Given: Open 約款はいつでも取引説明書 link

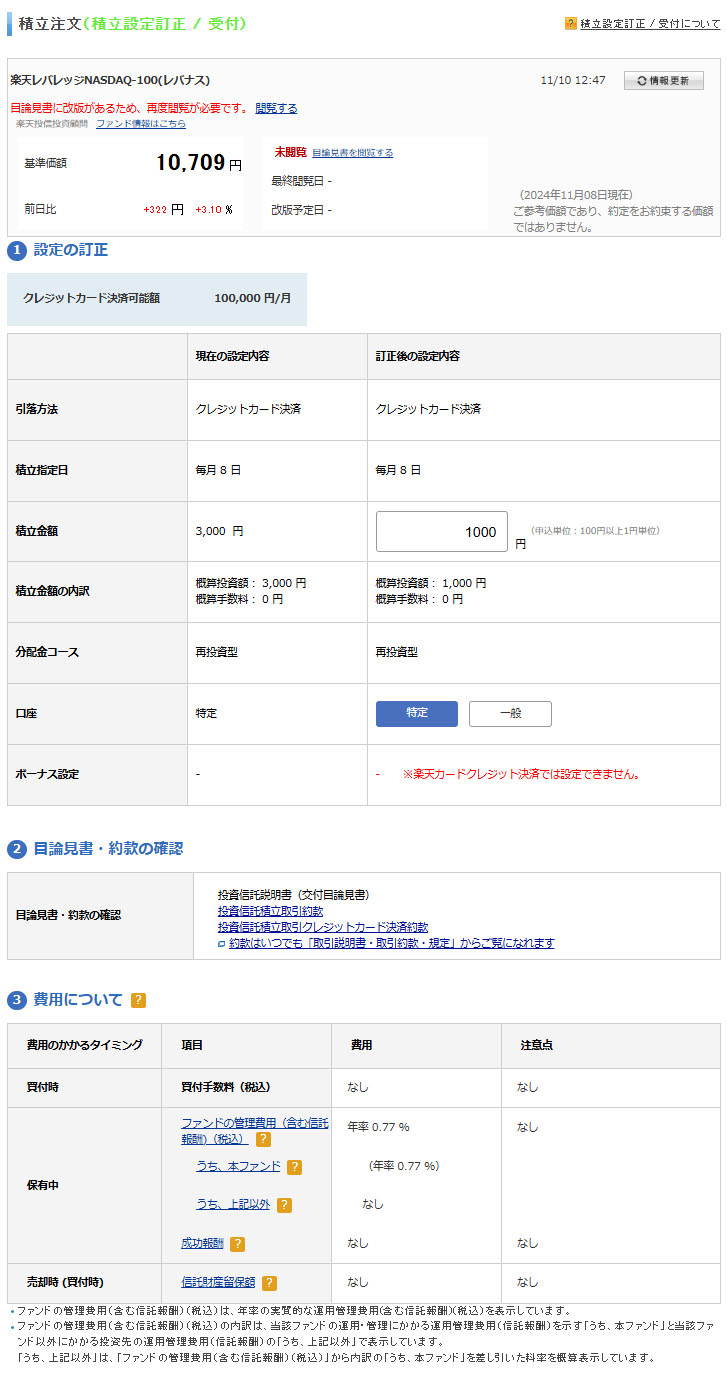Looking at the screenshot, I should [x=390, y=943].
